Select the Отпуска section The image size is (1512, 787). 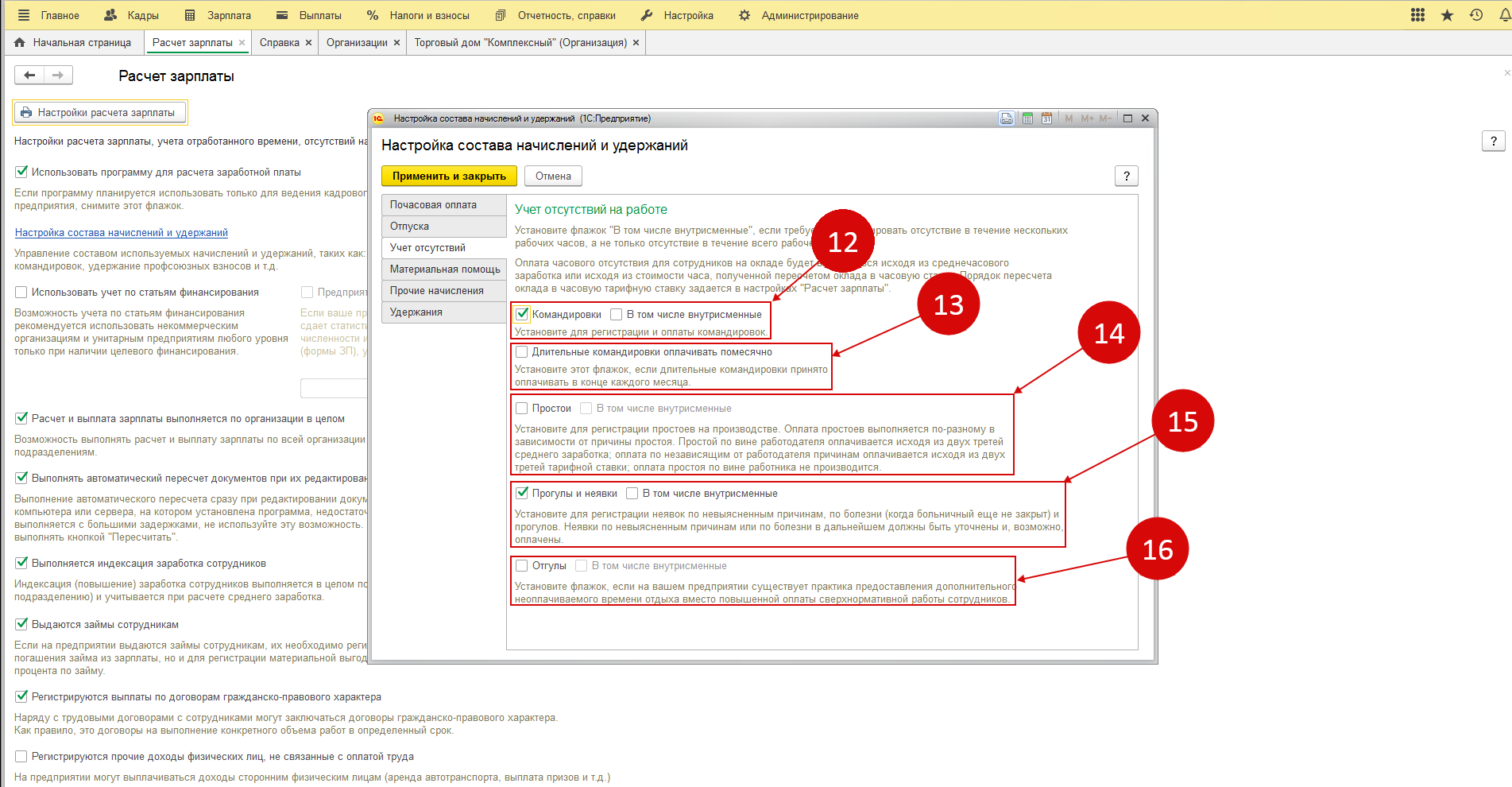[x=443, y=227]
